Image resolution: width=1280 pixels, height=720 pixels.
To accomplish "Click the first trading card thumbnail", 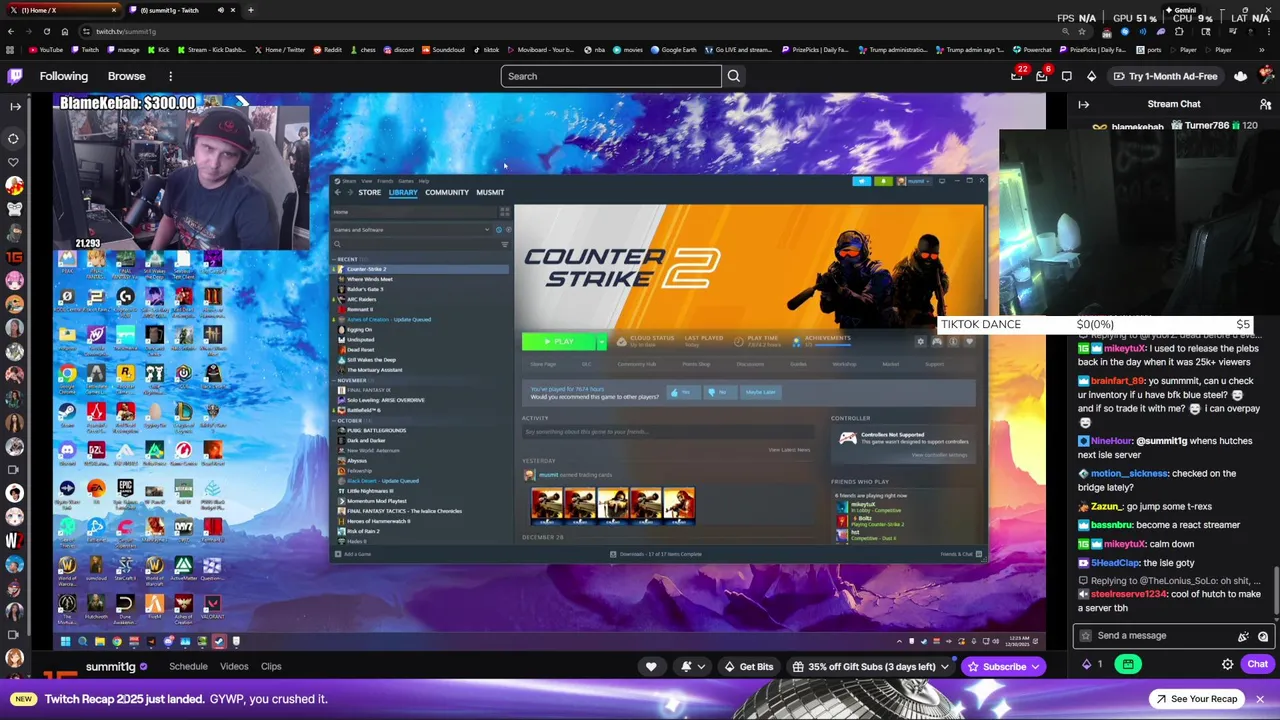I will tap(546, 505).
